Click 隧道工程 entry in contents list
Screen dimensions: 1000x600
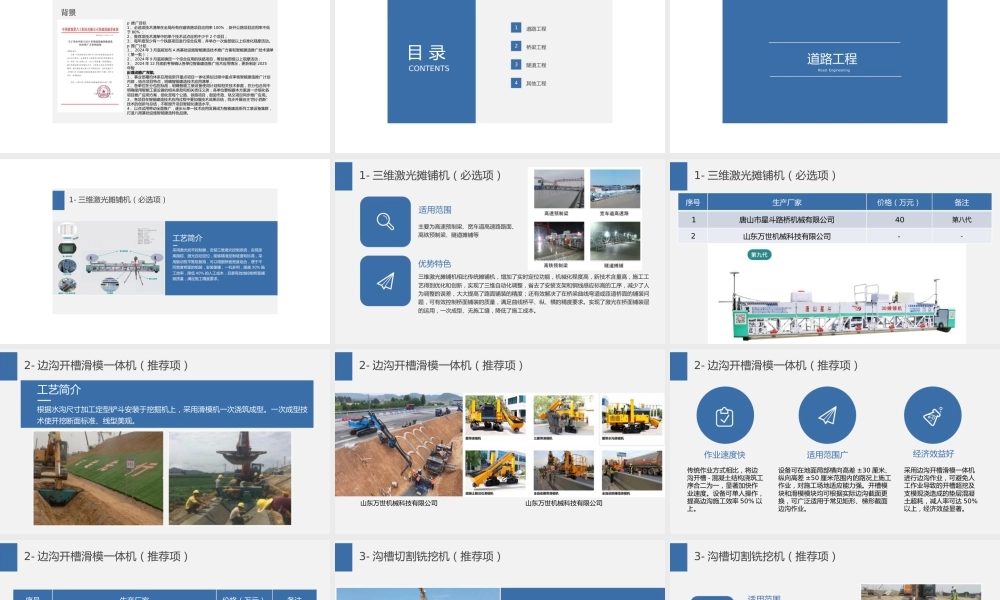point(536,65)
